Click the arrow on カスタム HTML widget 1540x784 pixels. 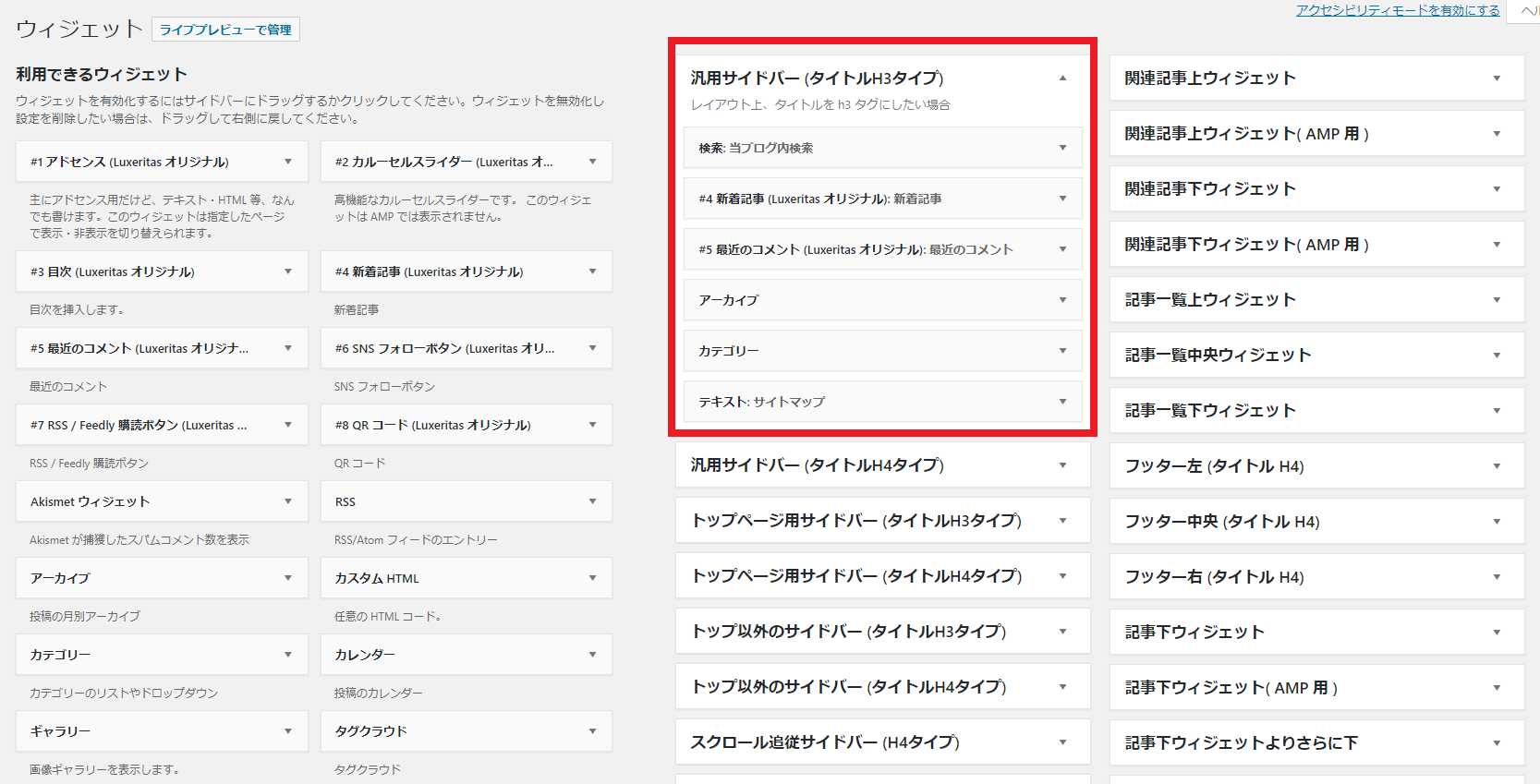click(x=593, y=578)
